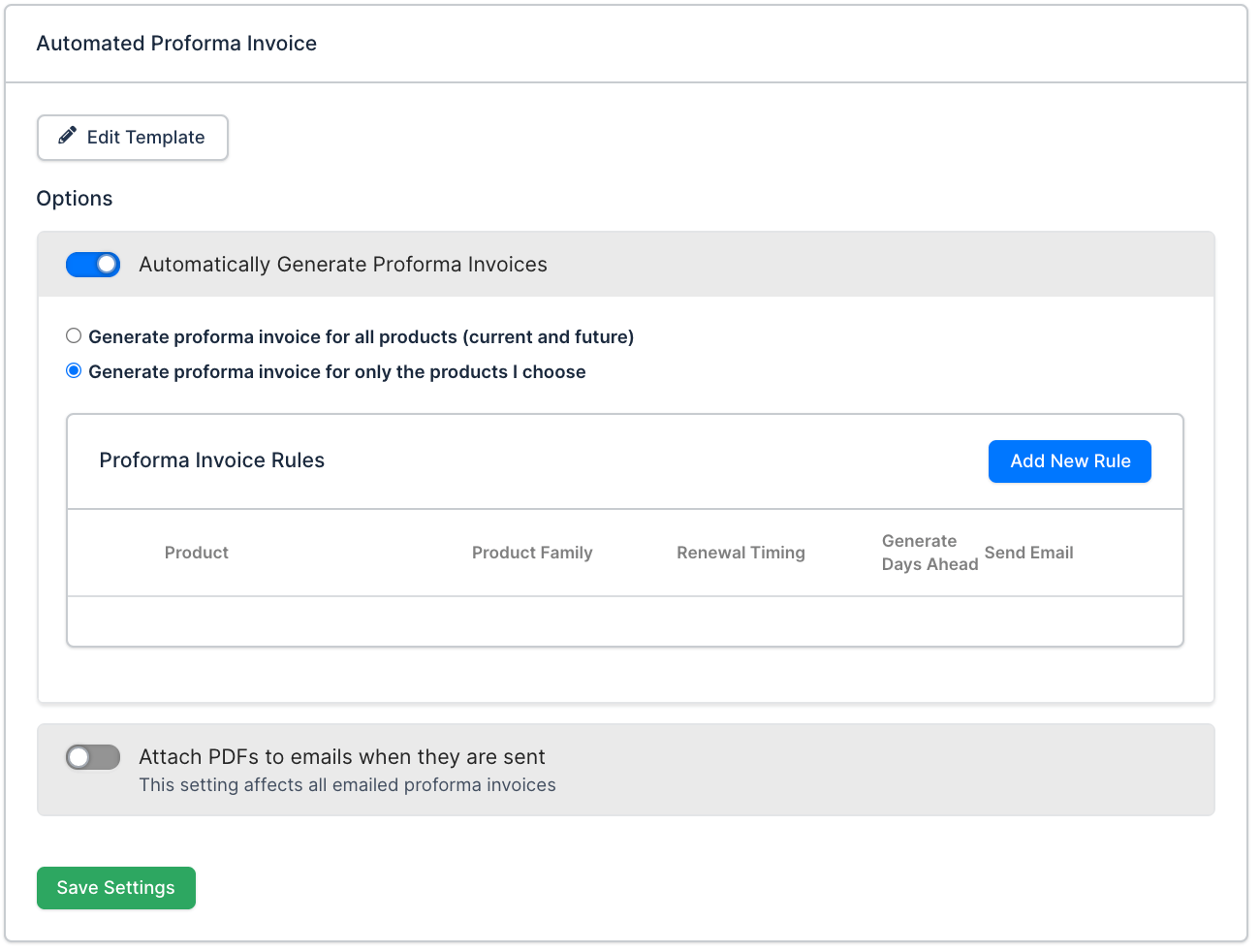Click the Automatically Generate Proforma Invoices label text
The image size is (1260, 952).
coord(343,265)
